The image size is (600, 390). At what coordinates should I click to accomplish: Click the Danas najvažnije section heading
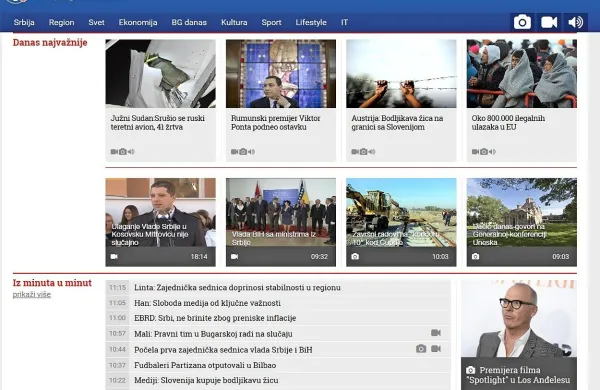(x=50, y=42)
